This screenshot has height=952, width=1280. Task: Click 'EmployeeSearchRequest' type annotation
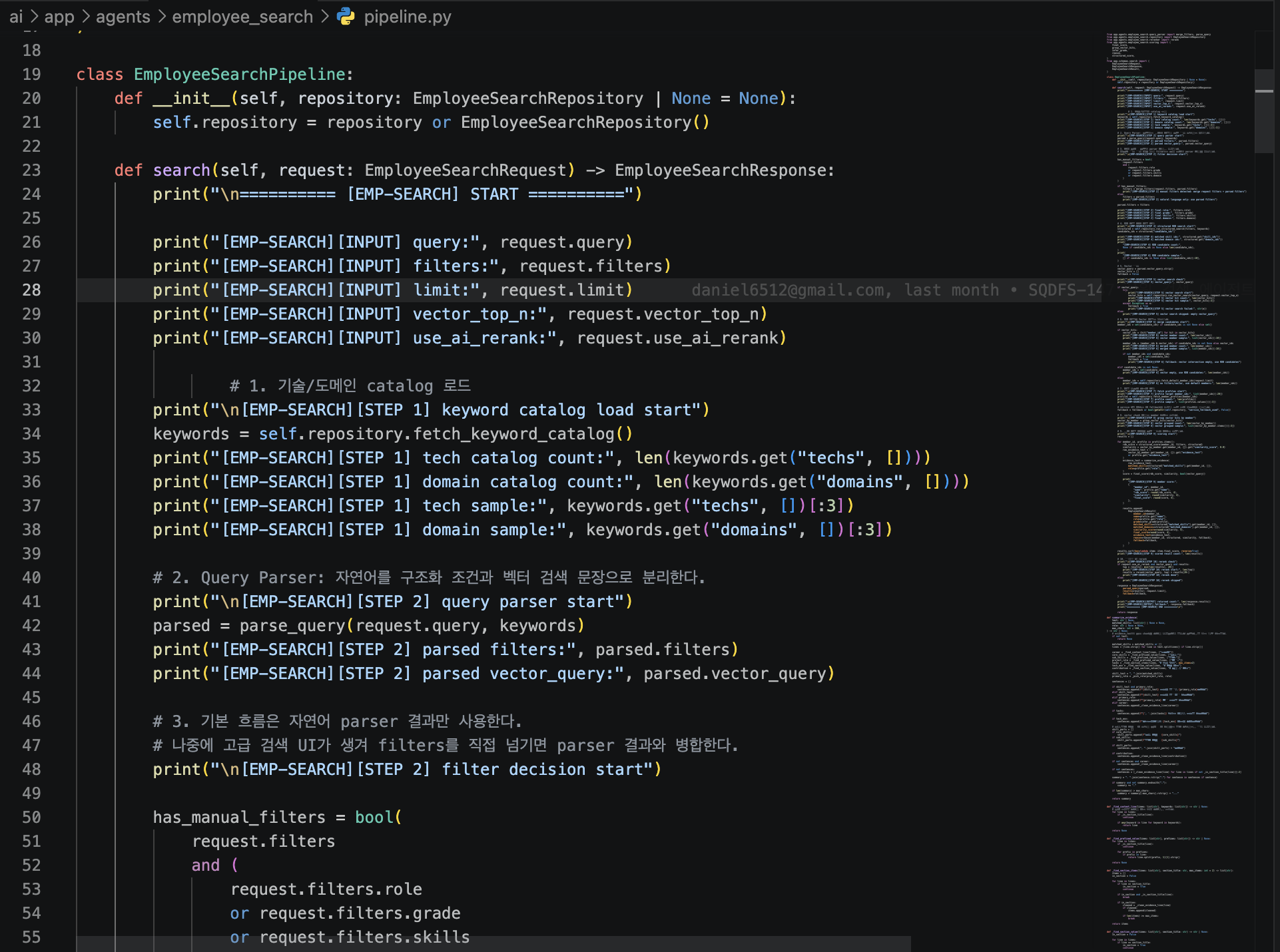[466, 170]
